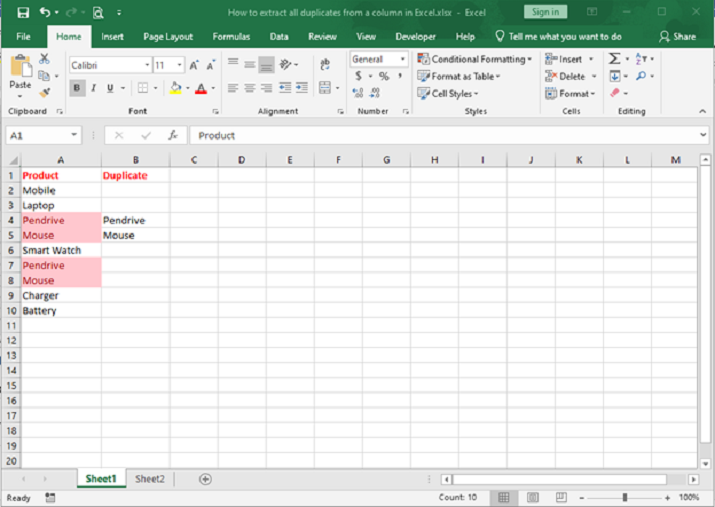Decrease the font size
Screen dimensions: 715x507
(x=210, y=65)
